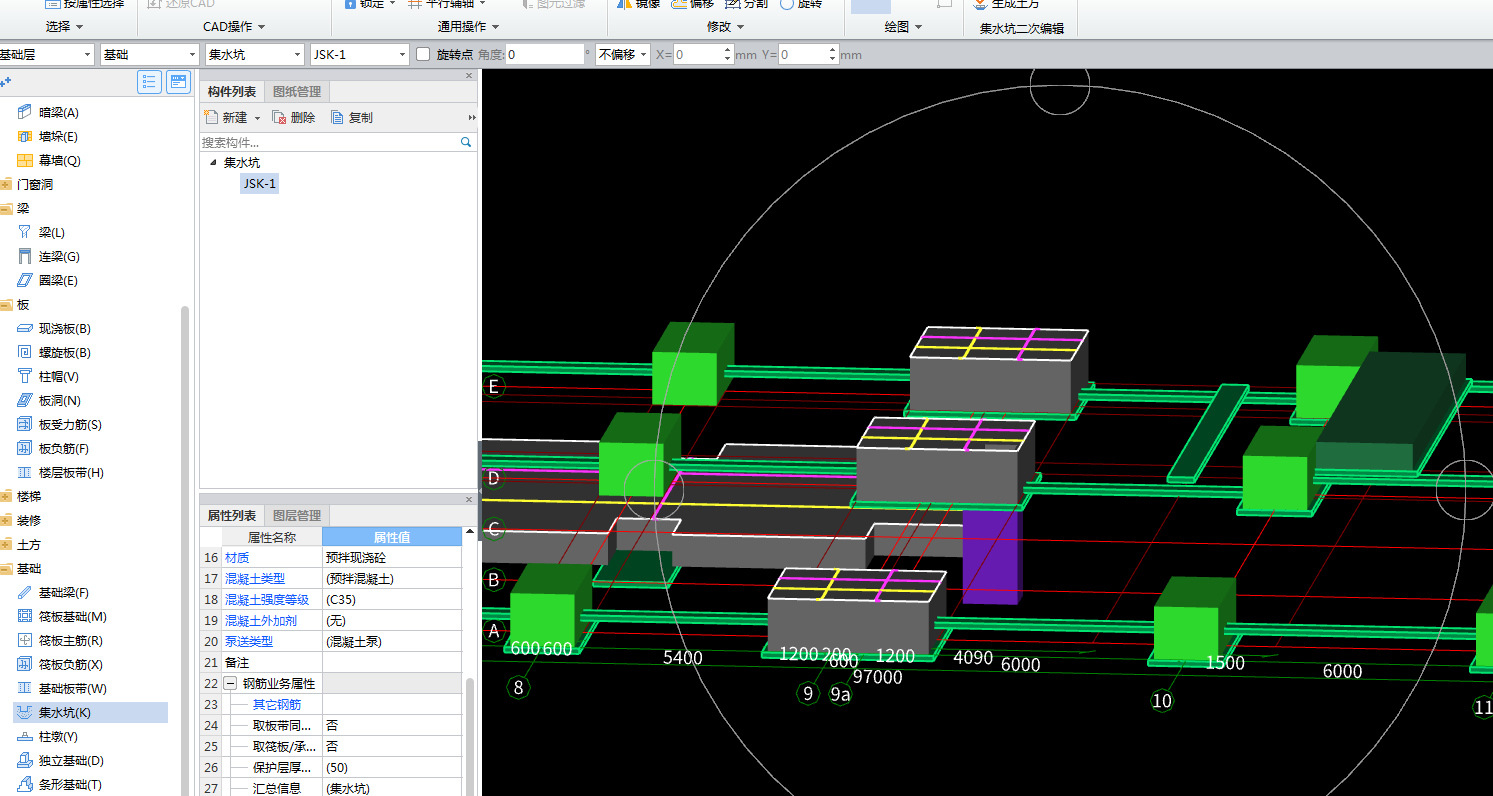Expand the 楼梯 folder in navigation tree
Viewport: 1493px width, 796px height.
[6, 496]
